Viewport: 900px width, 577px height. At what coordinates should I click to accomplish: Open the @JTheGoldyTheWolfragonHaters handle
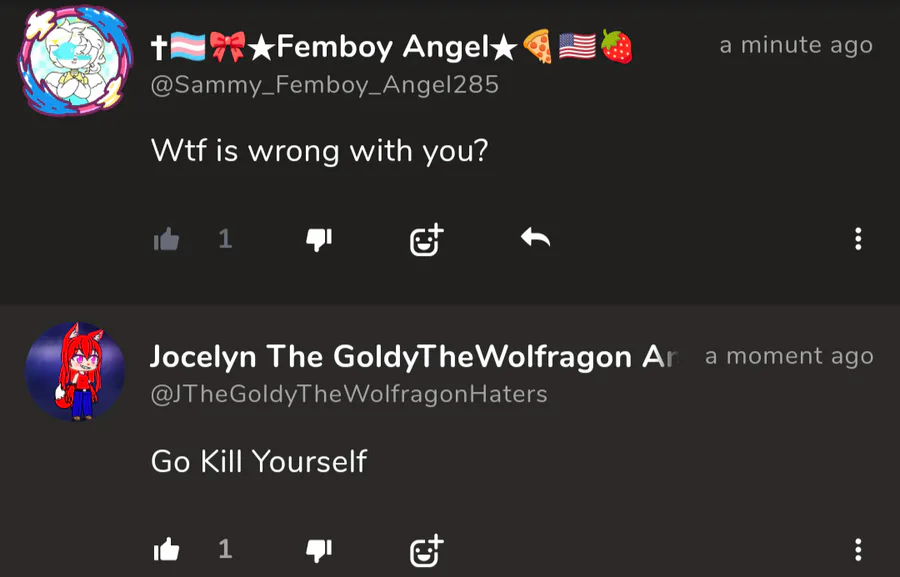pos(349,394)
